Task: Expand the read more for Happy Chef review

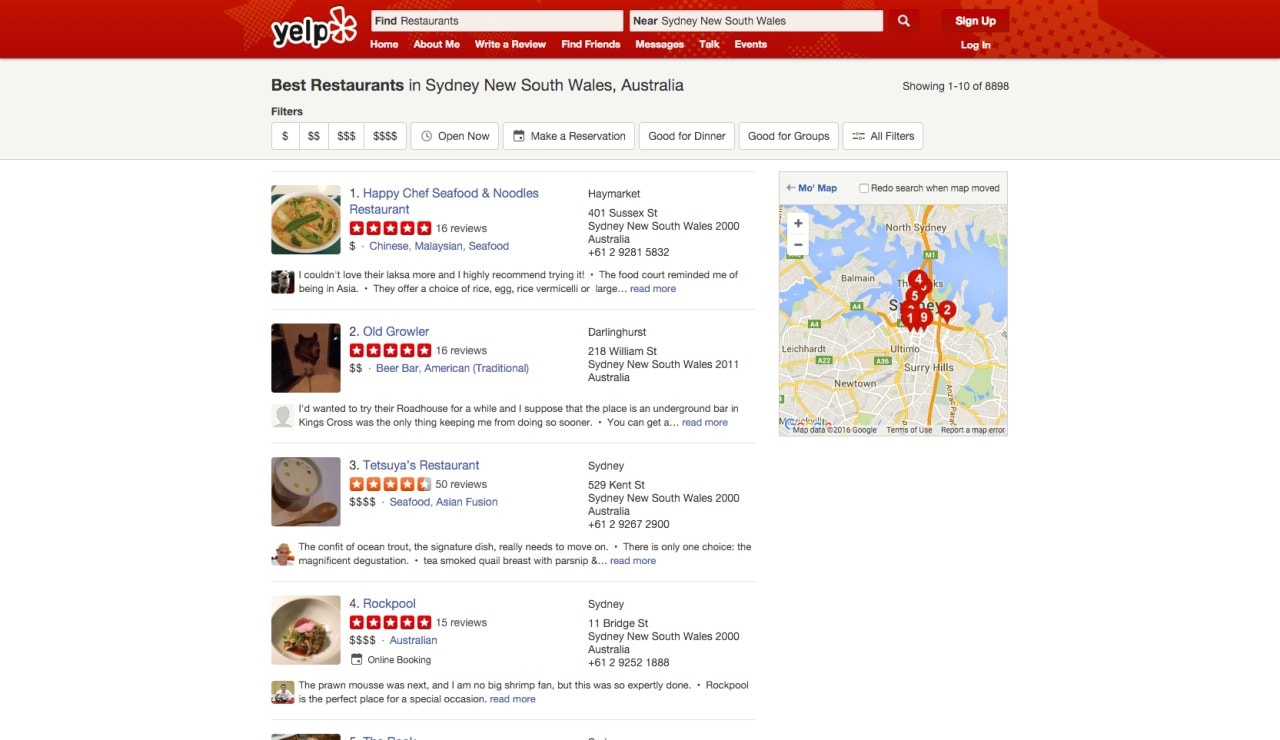Action: [653, 289]
